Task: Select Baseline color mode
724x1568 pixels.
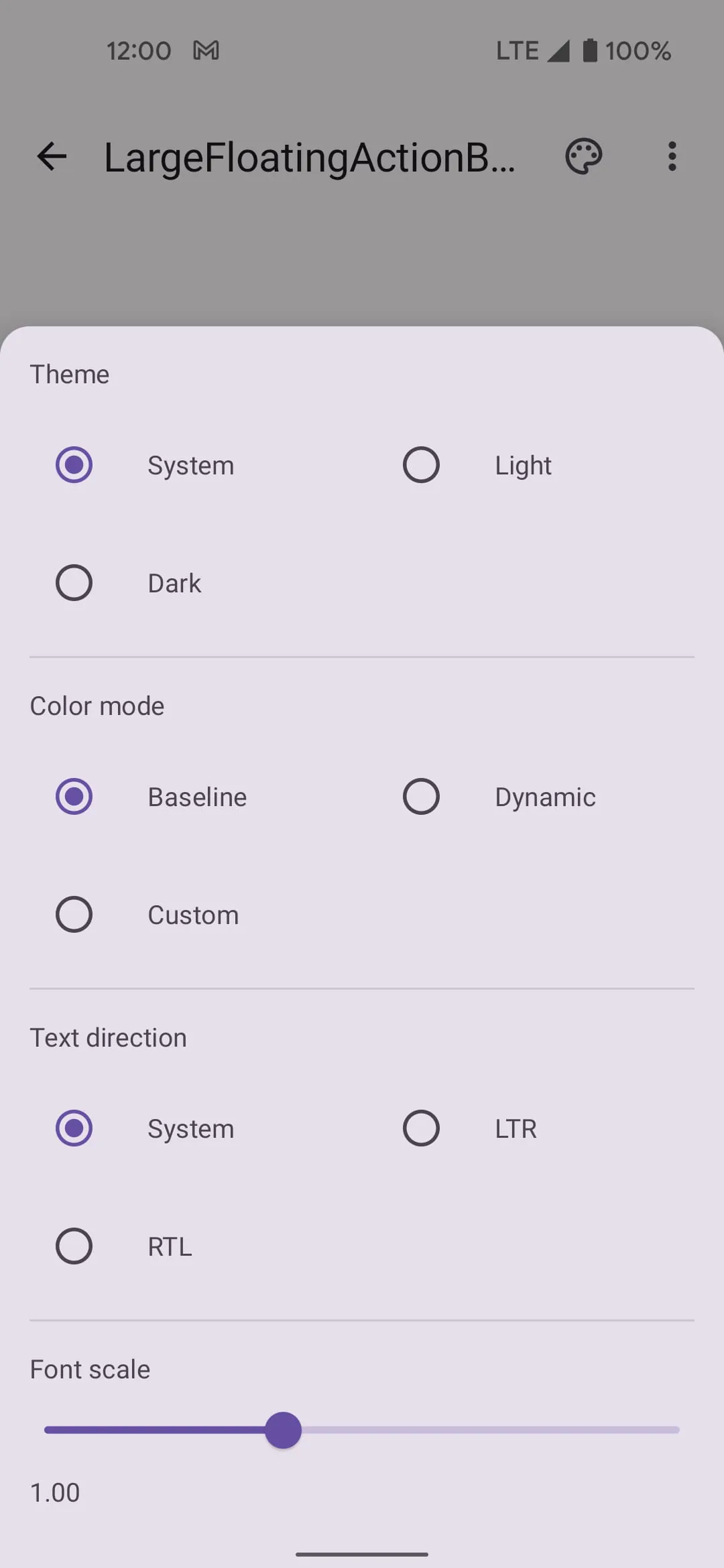Action: [74, 796]
